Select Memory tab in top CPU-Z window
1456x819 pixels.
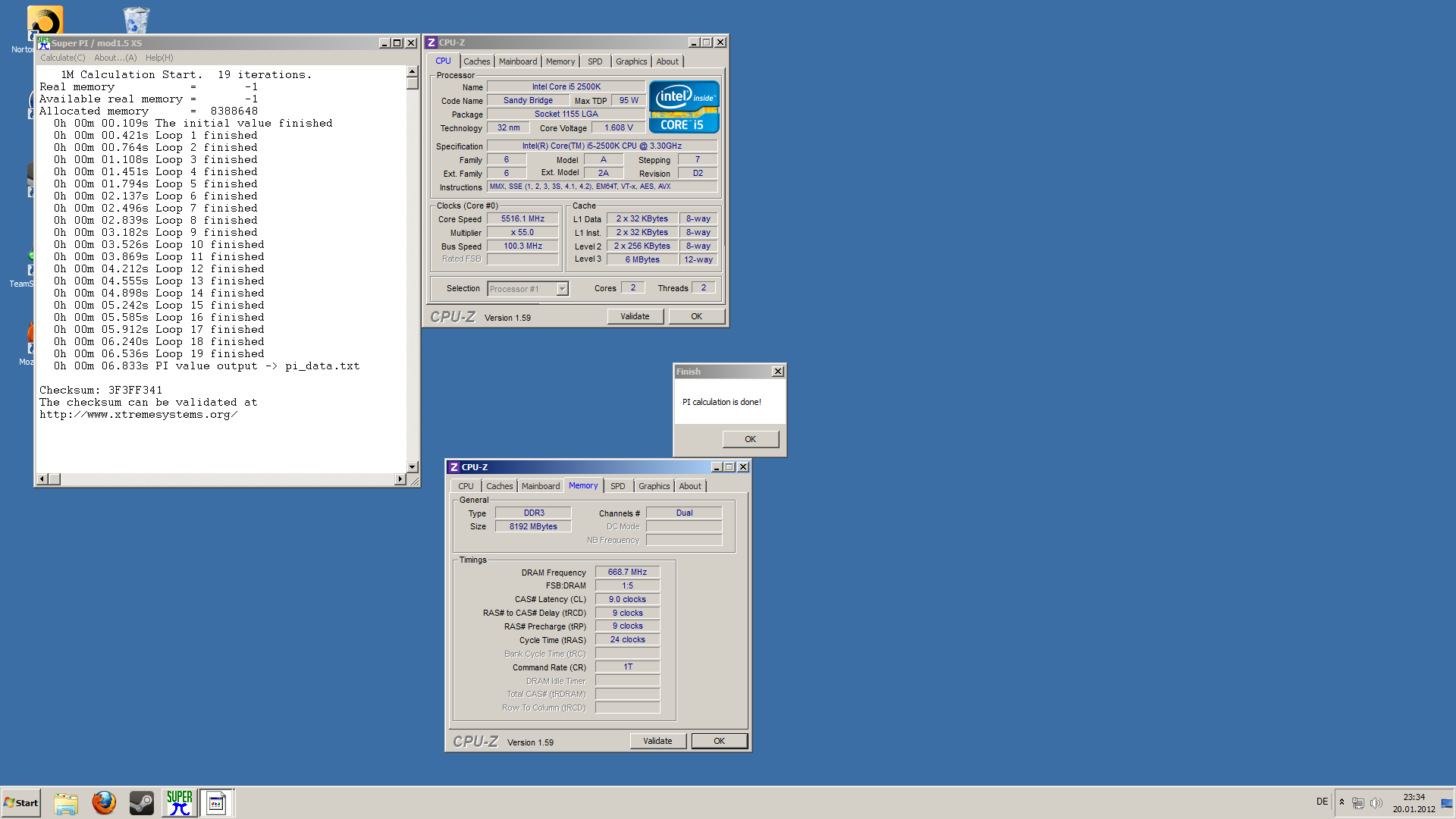[560, 61]
